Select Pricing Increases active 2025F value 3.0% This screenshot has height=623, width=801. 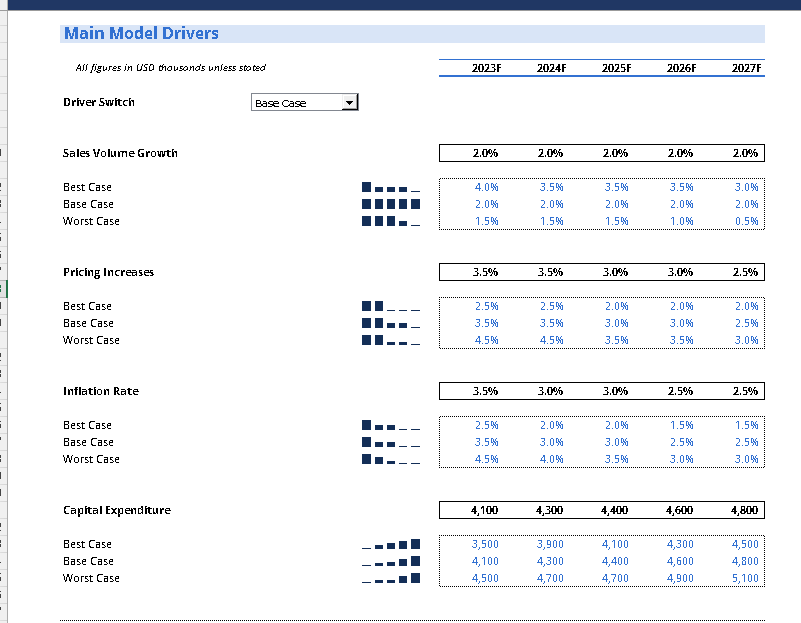coord(615,272)
